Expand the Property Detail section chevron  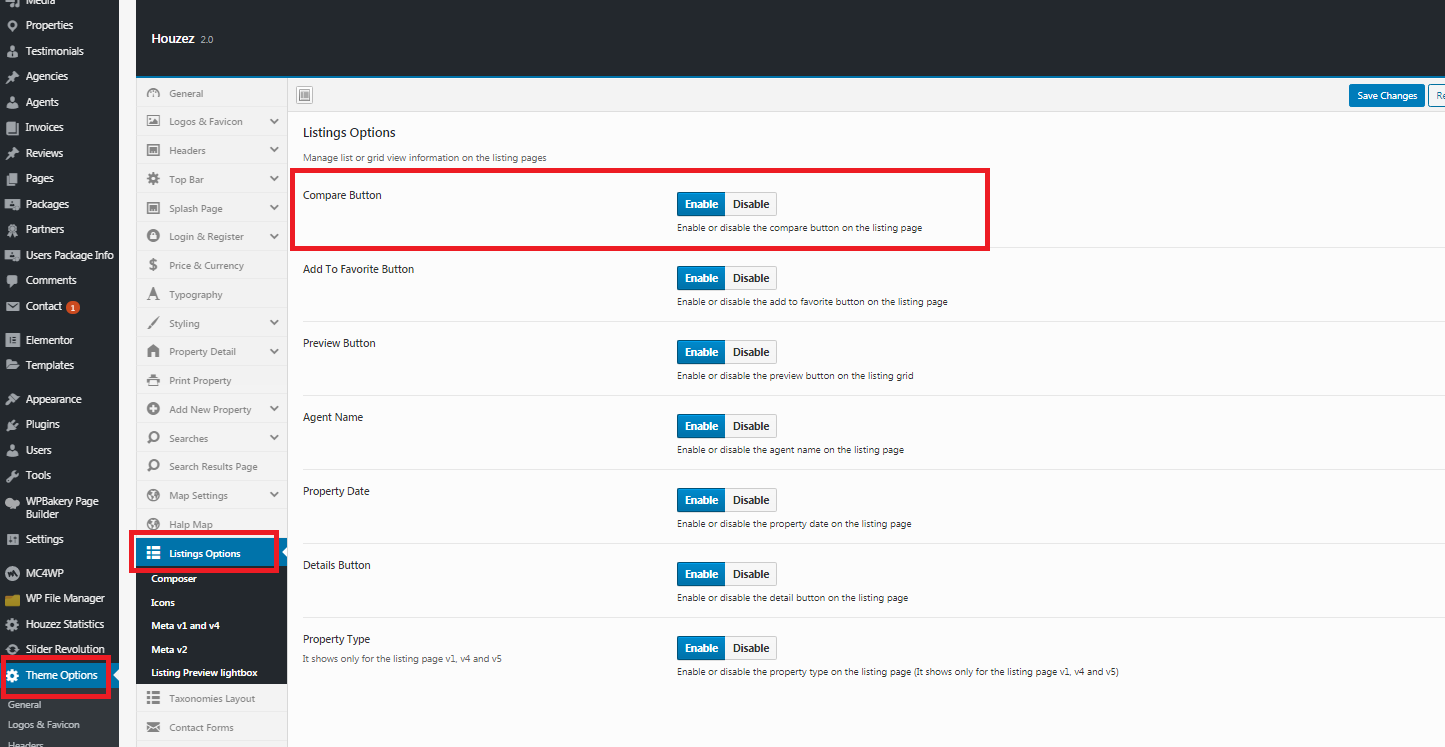click(274, 351)
